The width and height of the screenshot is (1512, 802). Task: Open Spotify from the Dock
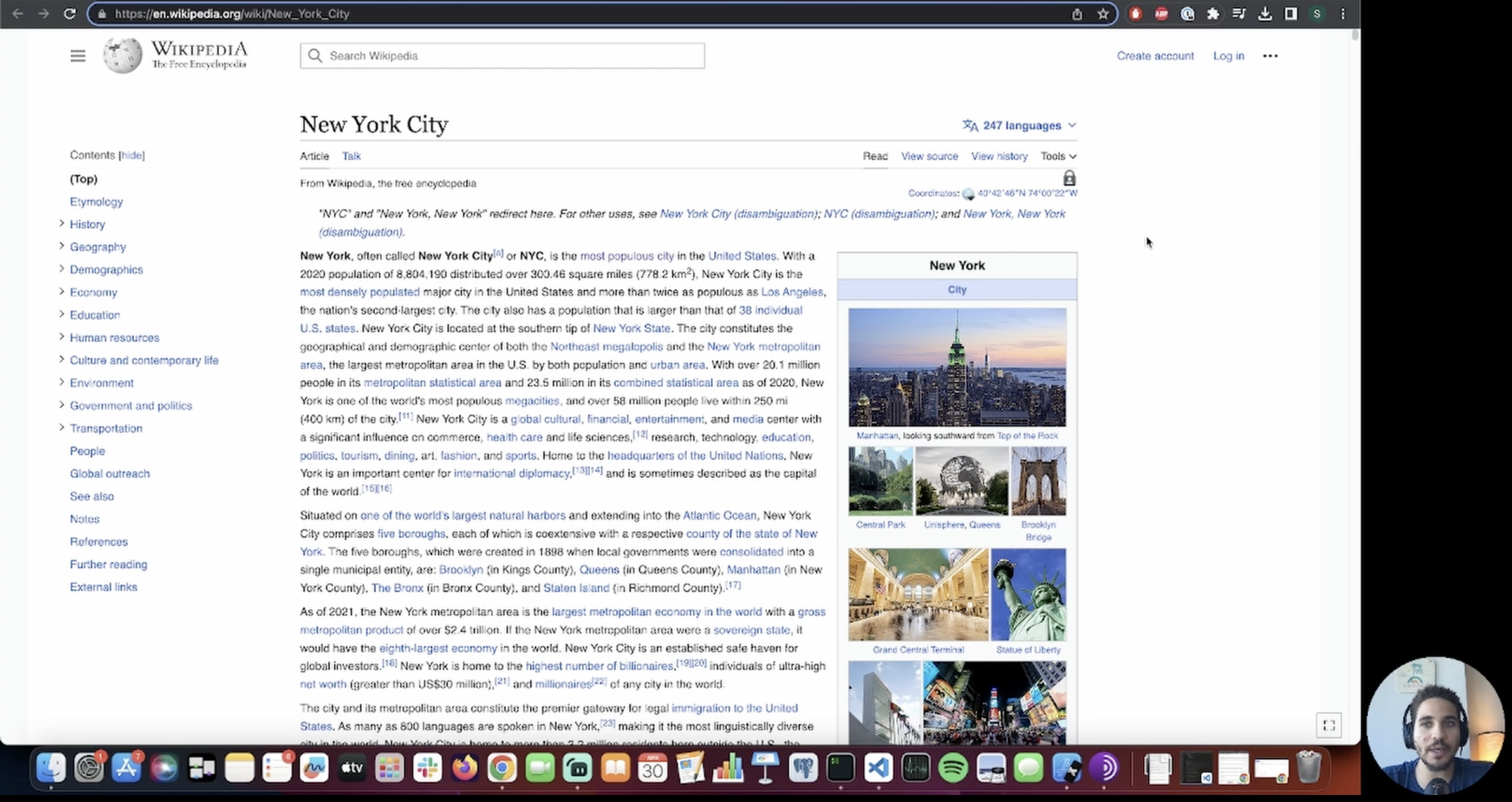point(953,768)
